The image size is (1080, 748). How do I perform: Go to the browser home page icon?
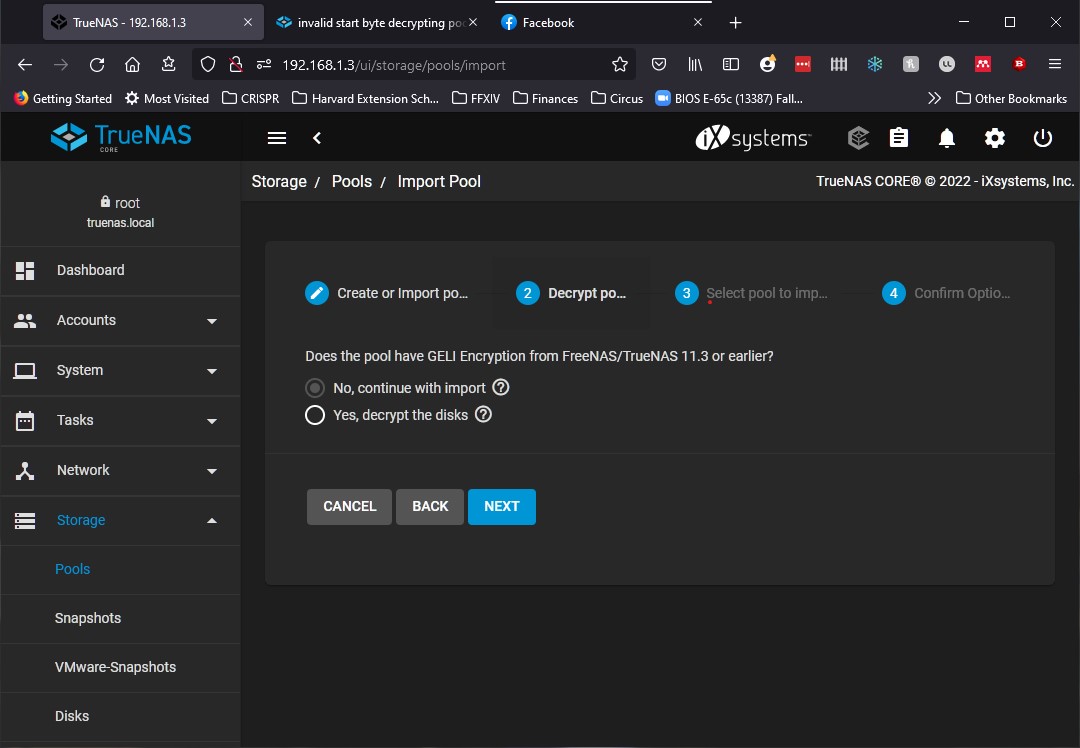point(132,65)
